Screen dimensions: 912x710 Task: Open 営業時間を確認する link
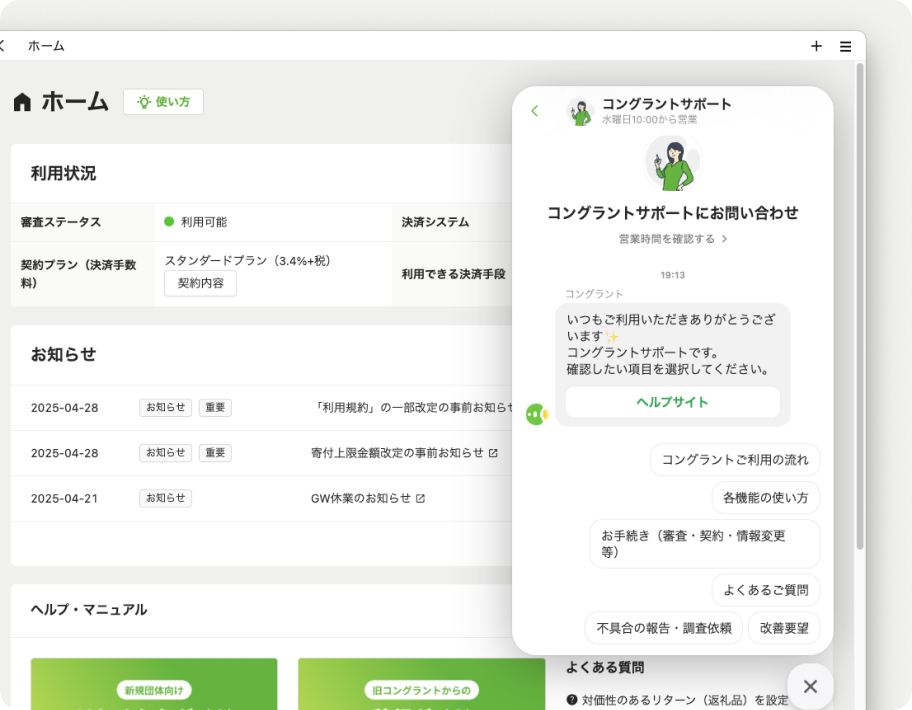pos(672,239)
